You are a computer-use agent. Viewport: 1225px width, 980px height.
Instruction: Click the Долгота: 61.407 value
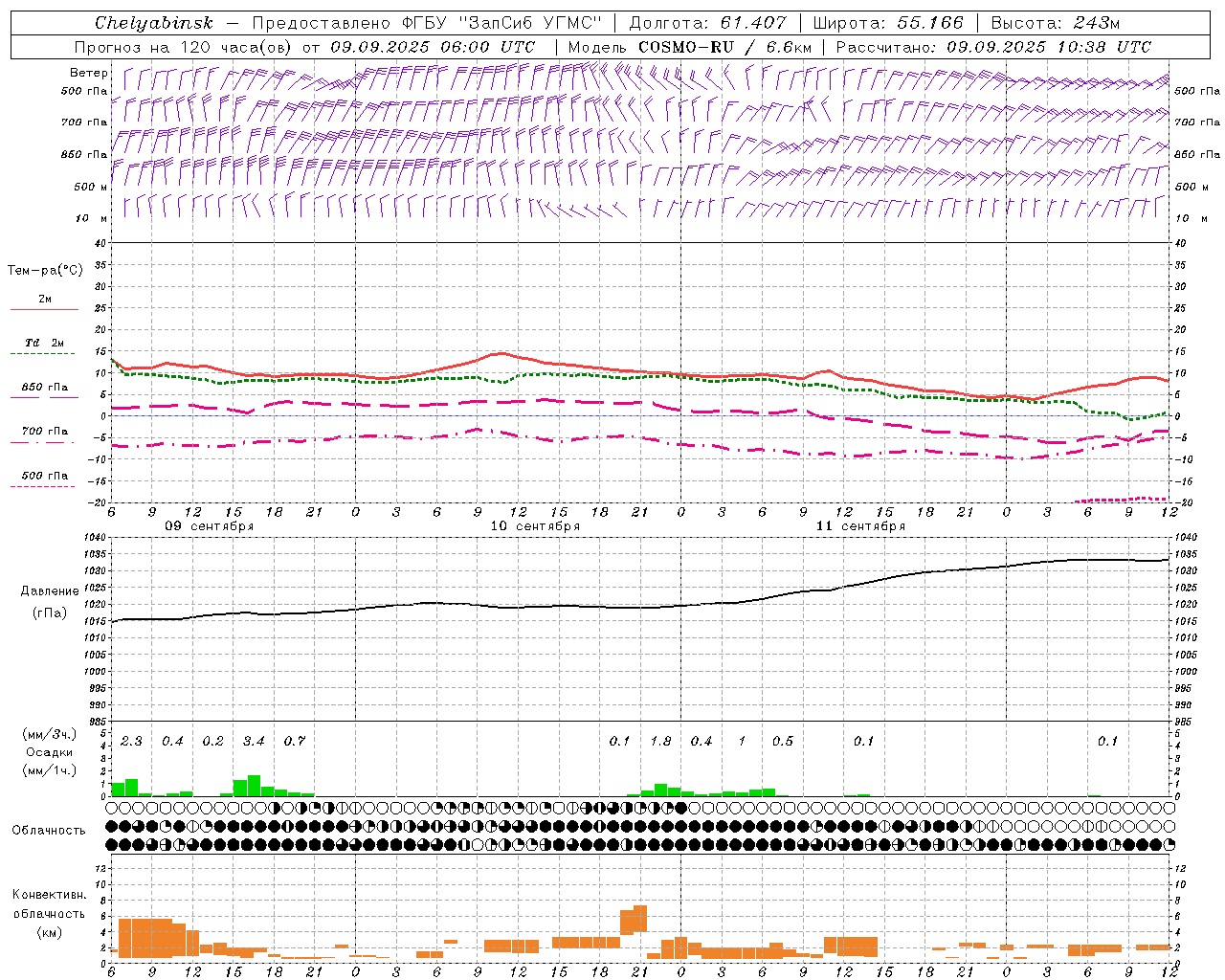707,23
